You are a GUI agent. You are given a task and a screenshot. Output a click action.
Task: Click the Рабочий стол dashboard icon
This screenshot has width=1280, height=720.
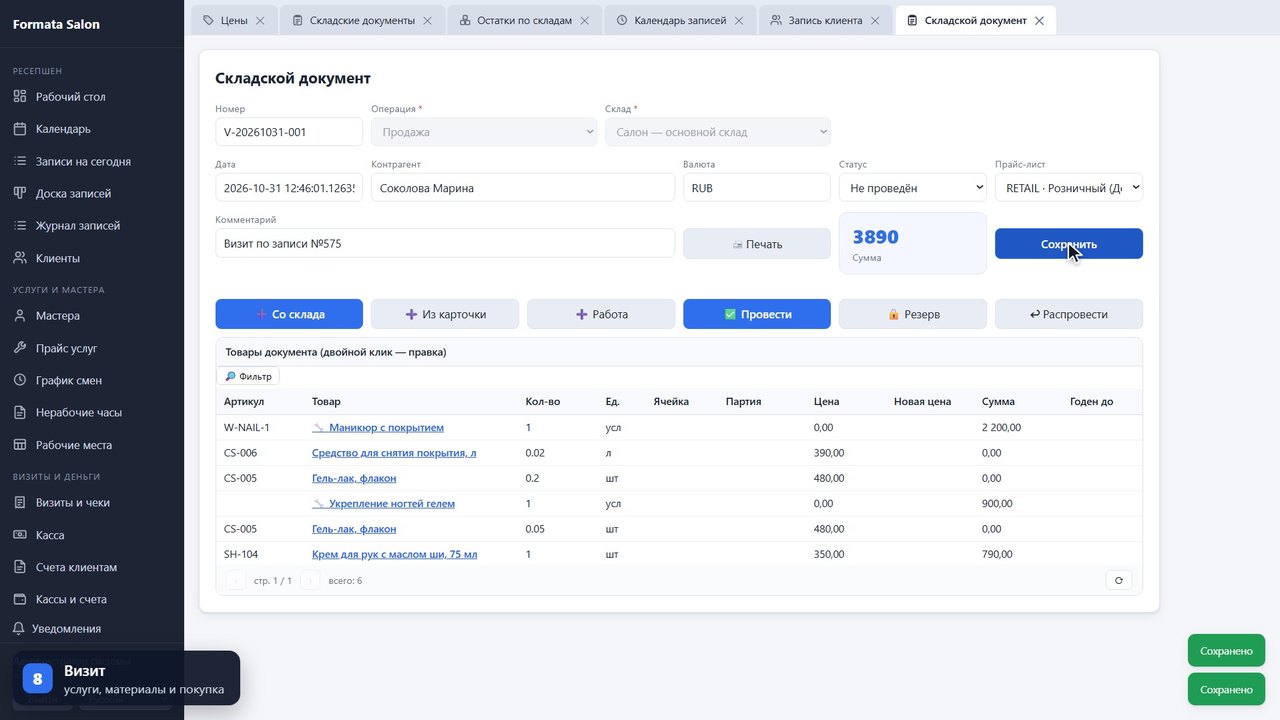19,97
